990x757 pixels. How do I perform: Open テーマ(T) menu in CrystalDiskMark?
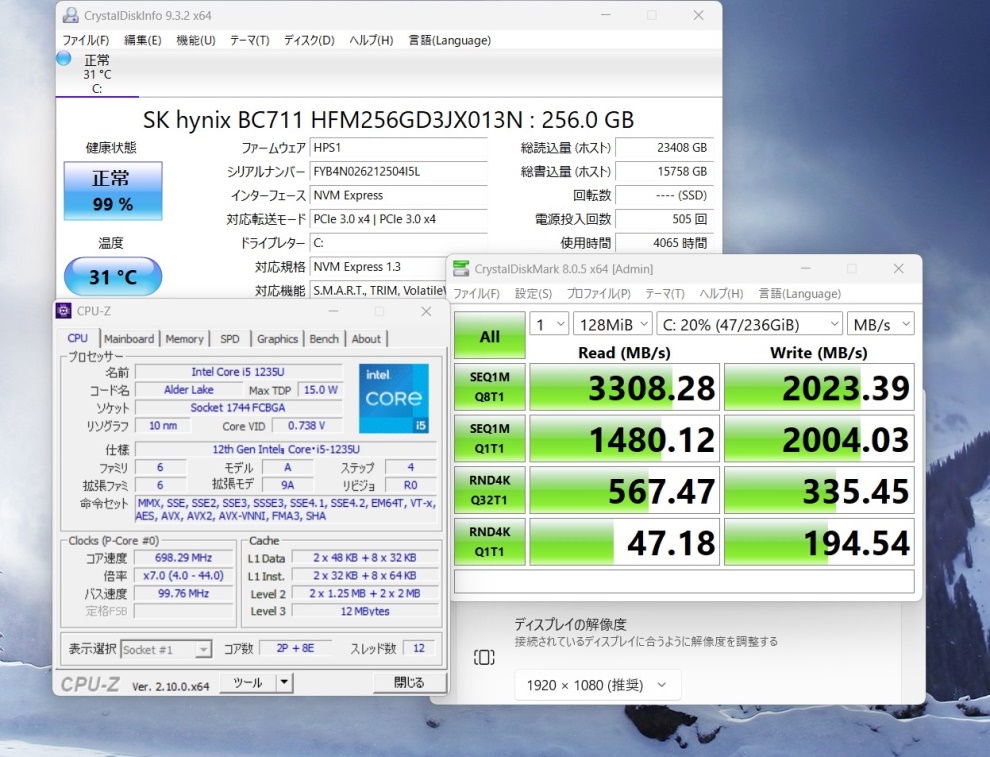tap(665, 294)
